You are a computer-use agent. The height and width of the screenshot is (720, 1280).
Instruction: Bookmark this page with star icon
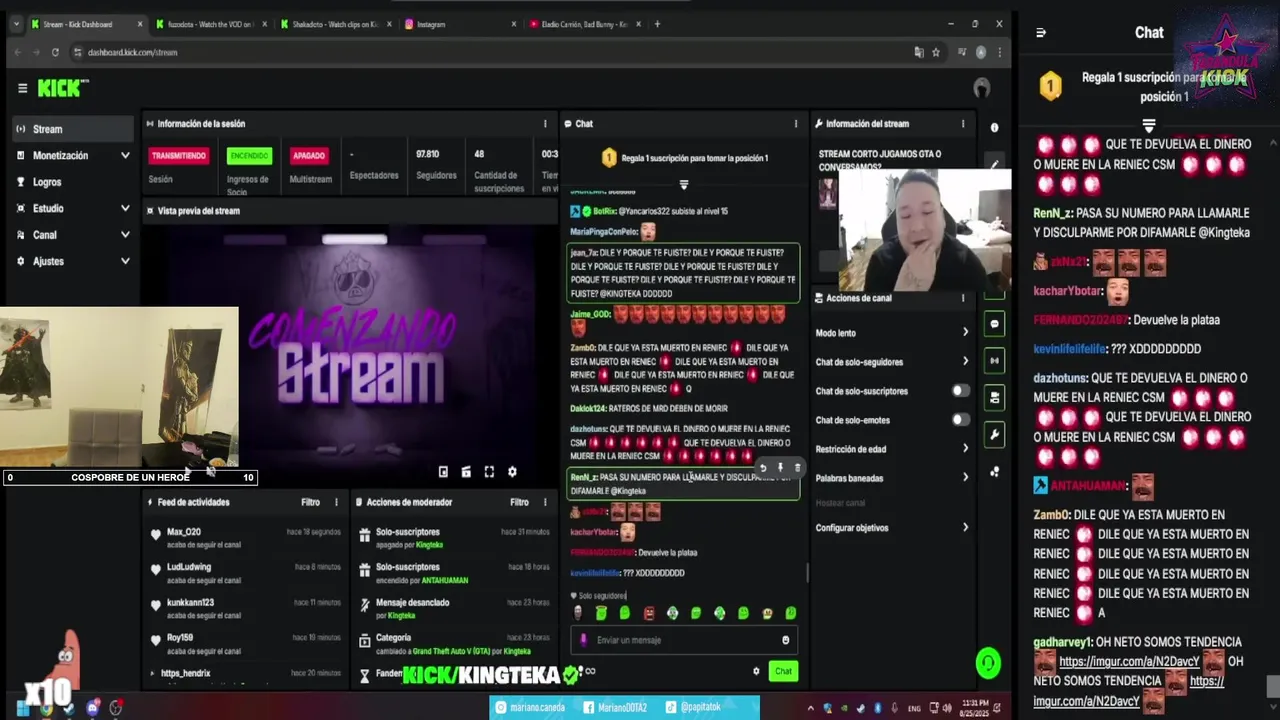(x=936, y=52)
